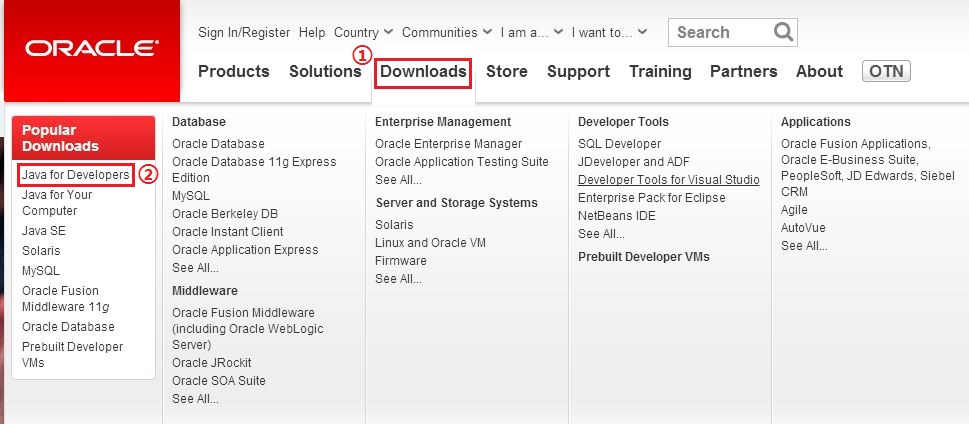Open the Help link
Viewport: 969px width, 424px height.
point(312,32)
